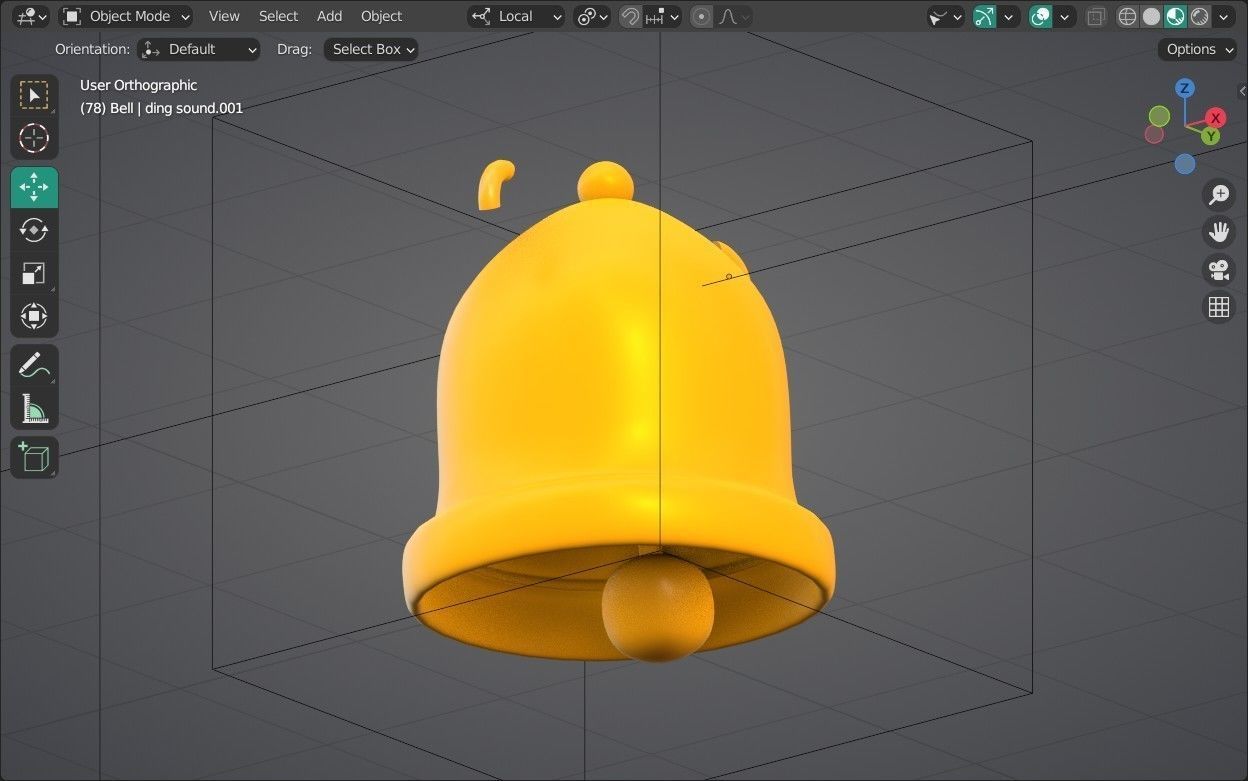Switch to wireframe viewport shading
The width and height of the screenshot is (1248, 781).
pyautogui.click(x=1128, y=16)
